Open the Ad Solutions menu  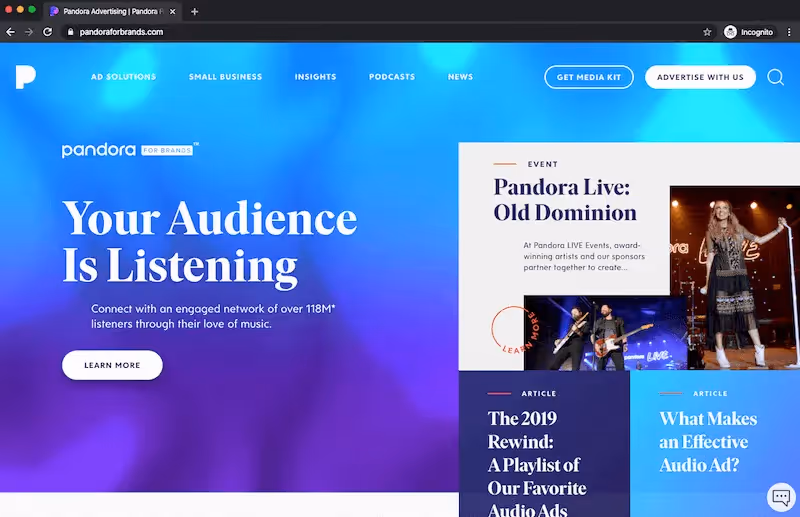[x=123, y=77]
